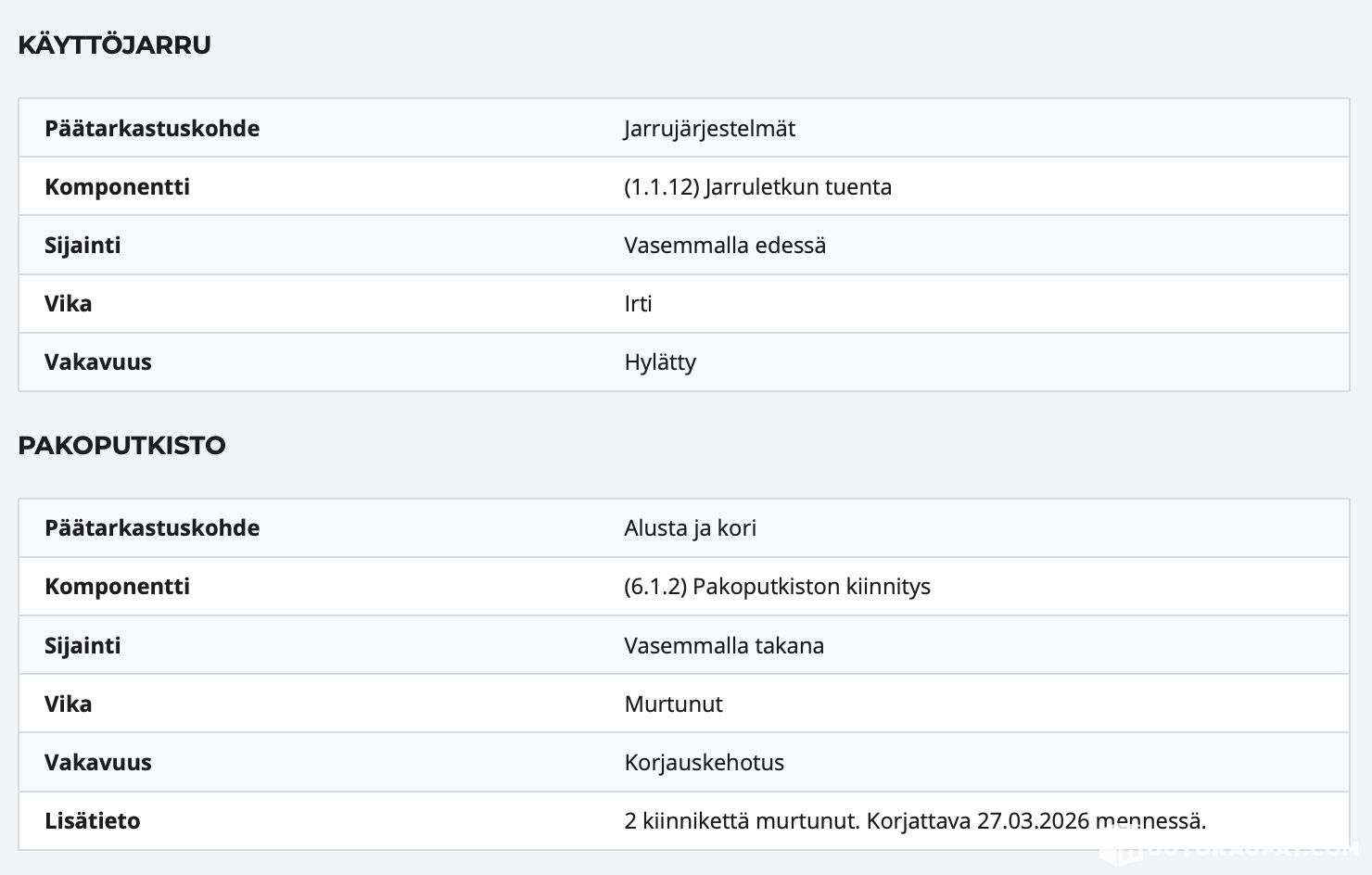Select the Vasemmalla edessä location value
1372x875 pixels.
point(724,245)
